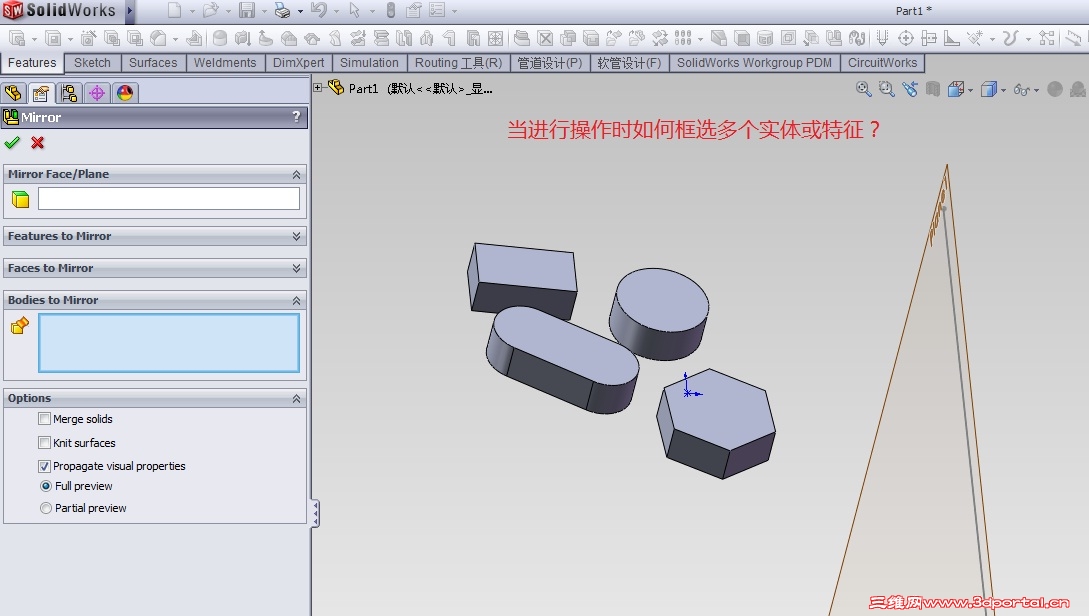Cancel Mirror with red X

click(38, 143)
